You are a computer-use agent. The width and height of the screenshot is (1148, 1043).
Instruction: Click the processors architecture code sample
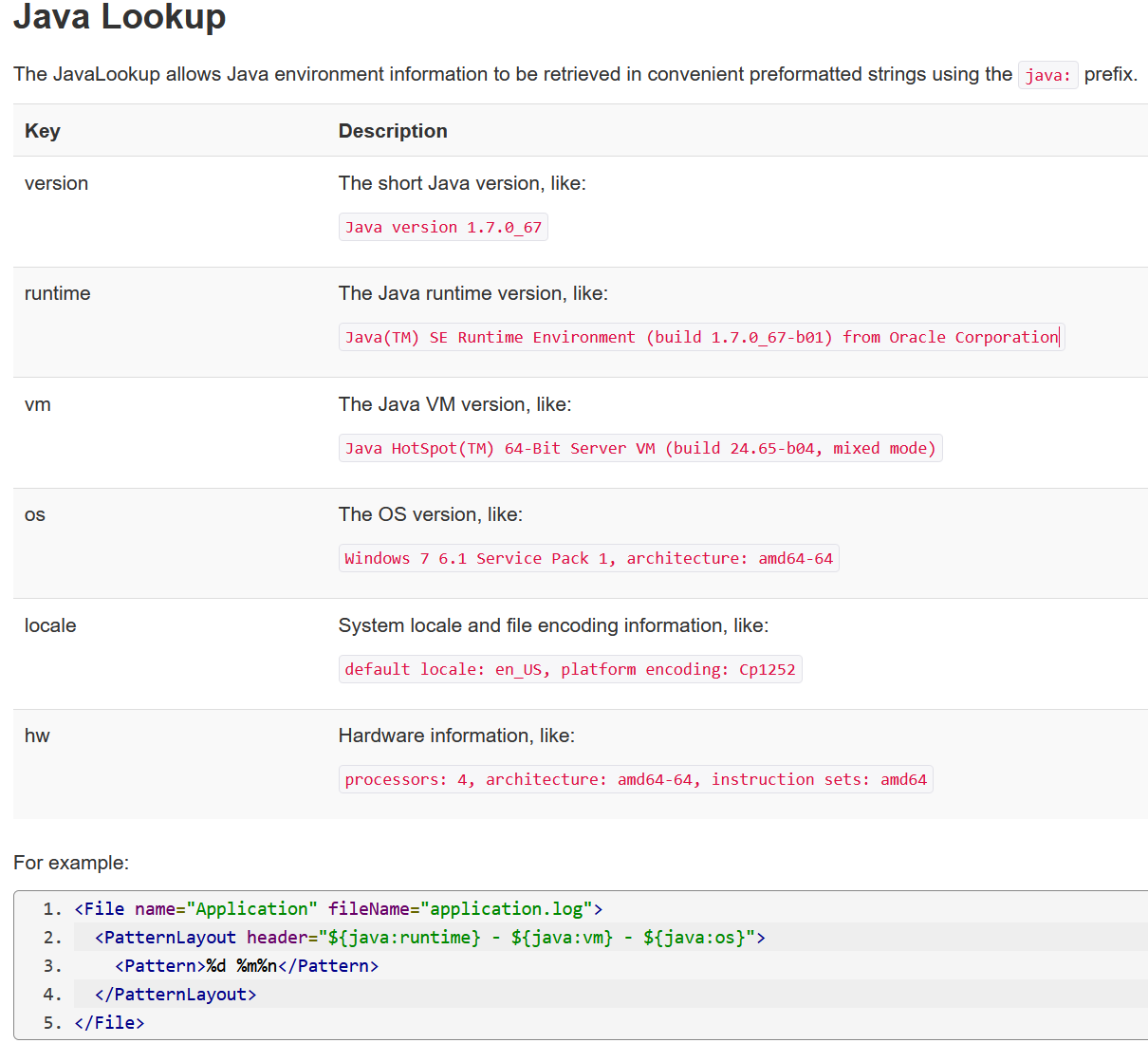click(x=636, y=780)
